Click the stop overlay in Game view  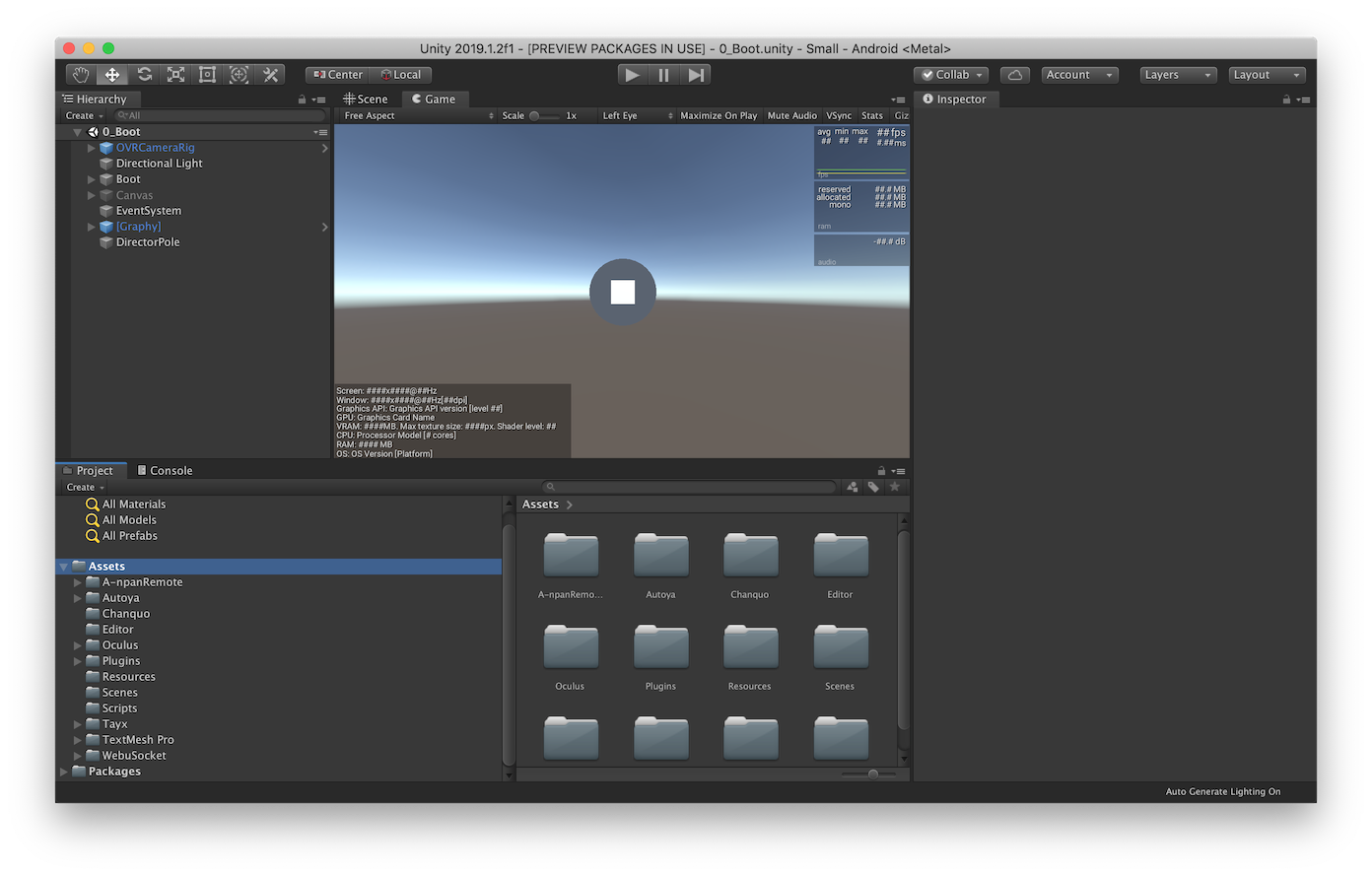623,292
